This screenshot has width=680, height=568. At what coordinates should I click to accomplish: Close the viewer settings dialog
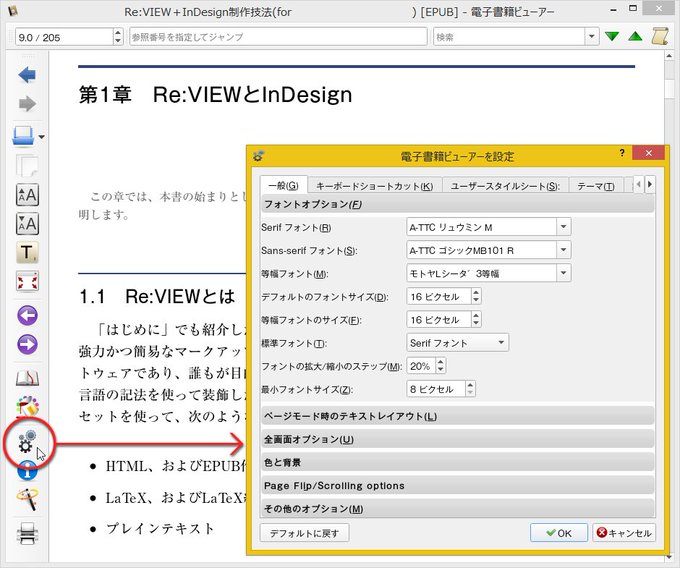click(648, 153)
